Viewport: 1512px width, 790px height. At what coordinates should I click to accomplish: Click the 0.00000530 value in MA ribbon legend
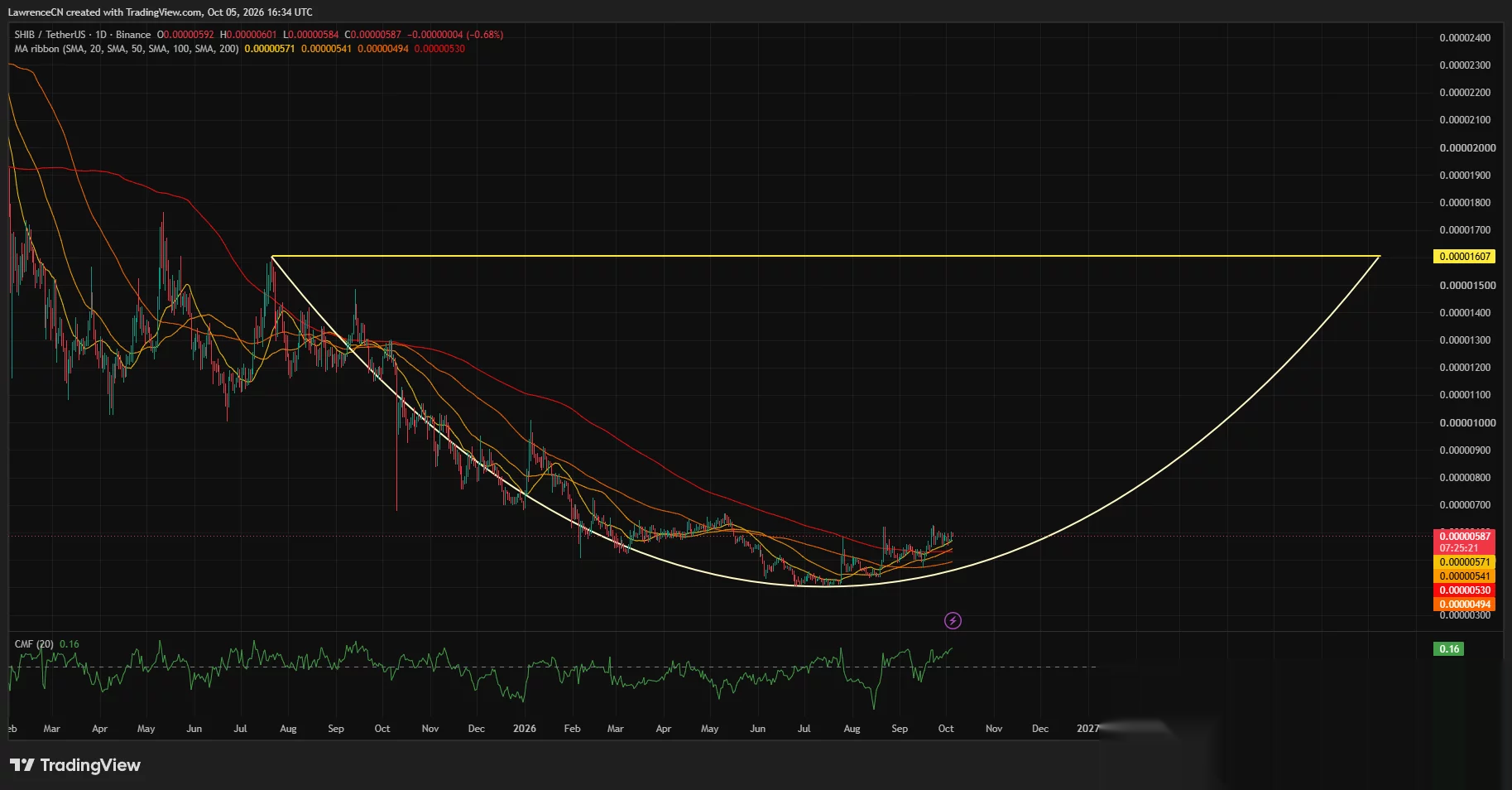click(x=439, y=49)
